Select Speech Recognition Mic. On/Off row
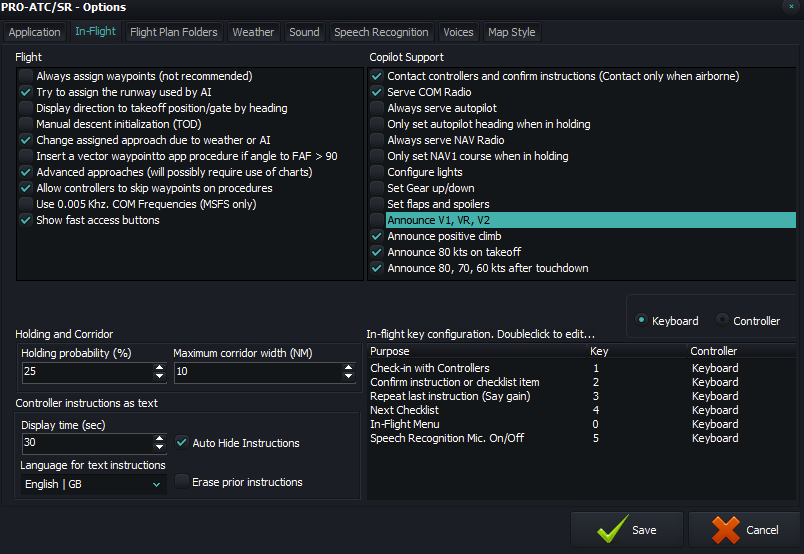This screenshot has width=804, height=554. click(x=581, y=438)
